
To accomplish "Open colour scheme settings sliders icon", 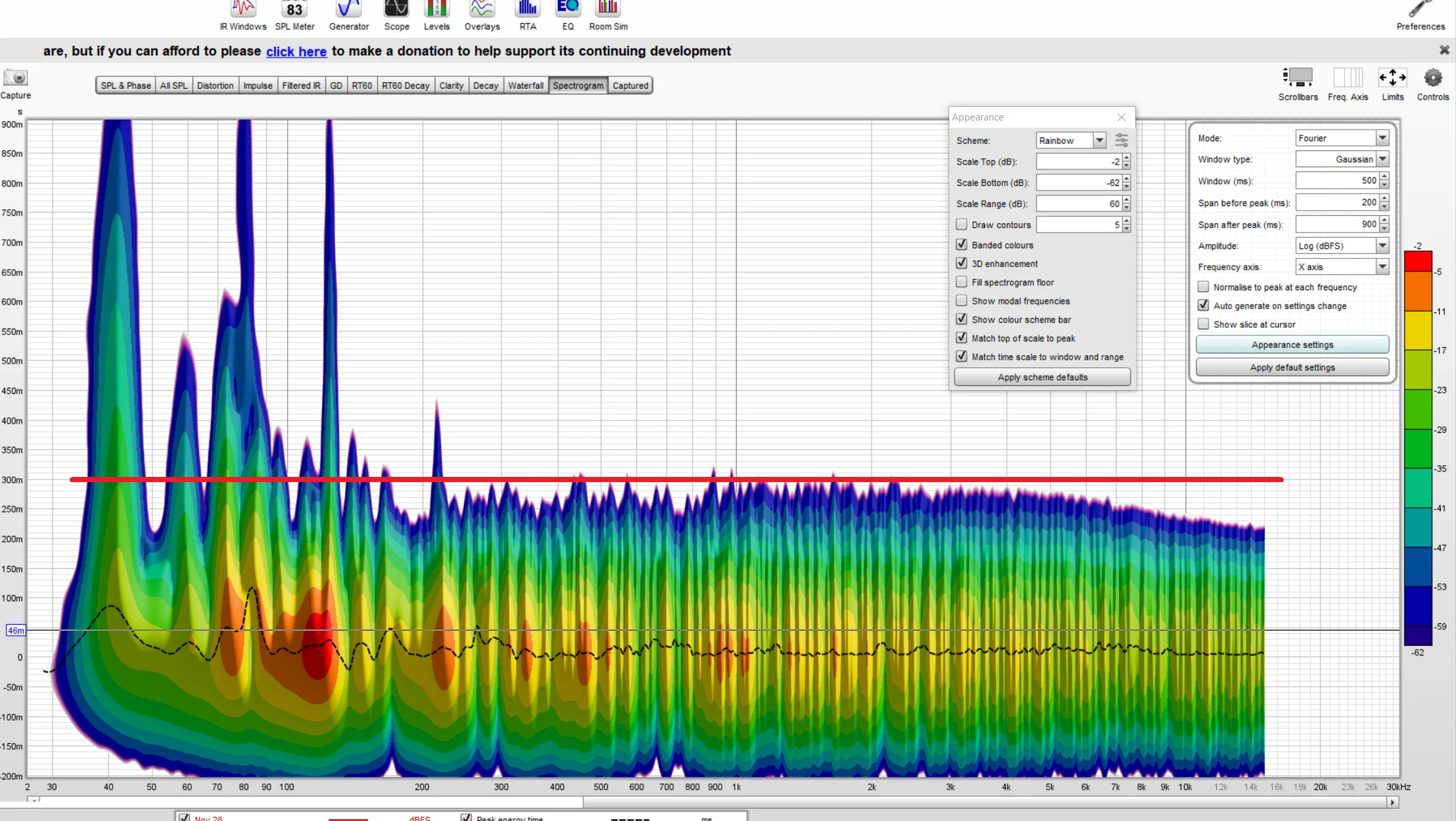I will pos(1122,140).
